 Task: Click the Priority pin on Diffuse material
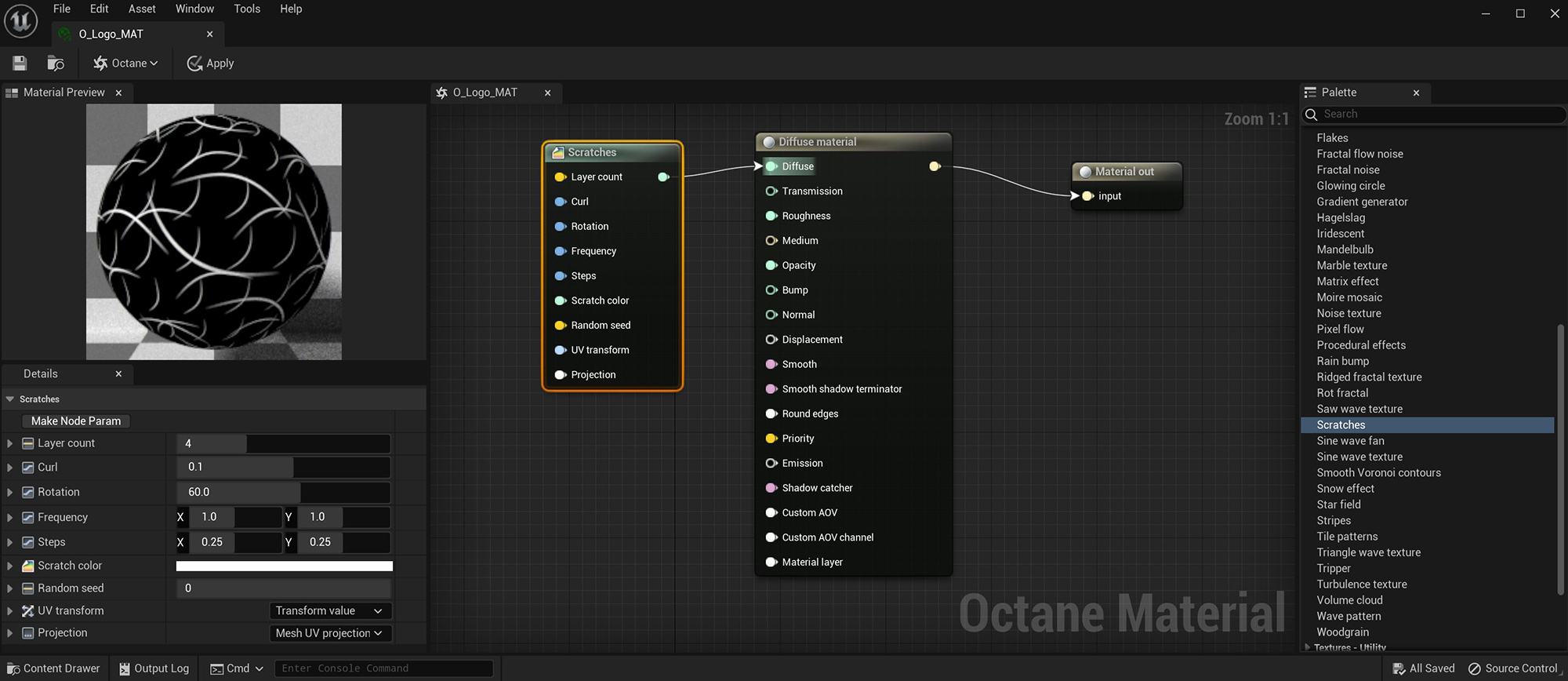771,439
